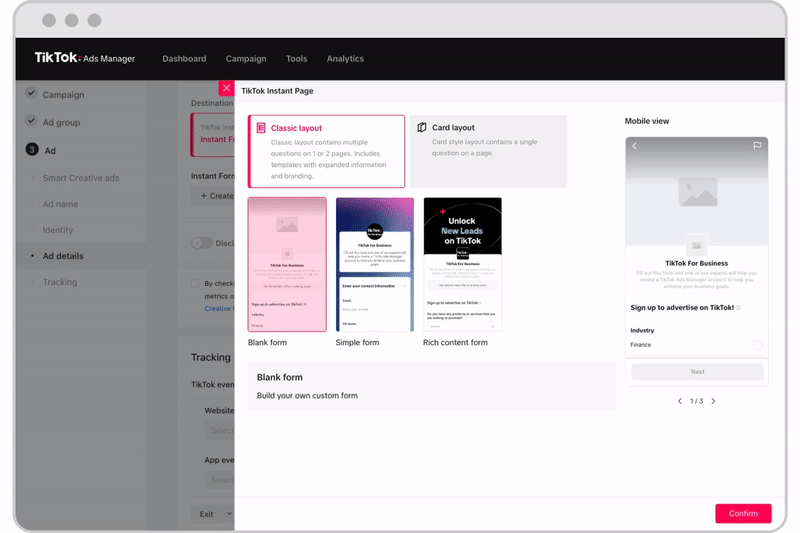Go to previous preview page with left chevron
Viewport: 800px width, 533px height.
(x=680, y=401)
